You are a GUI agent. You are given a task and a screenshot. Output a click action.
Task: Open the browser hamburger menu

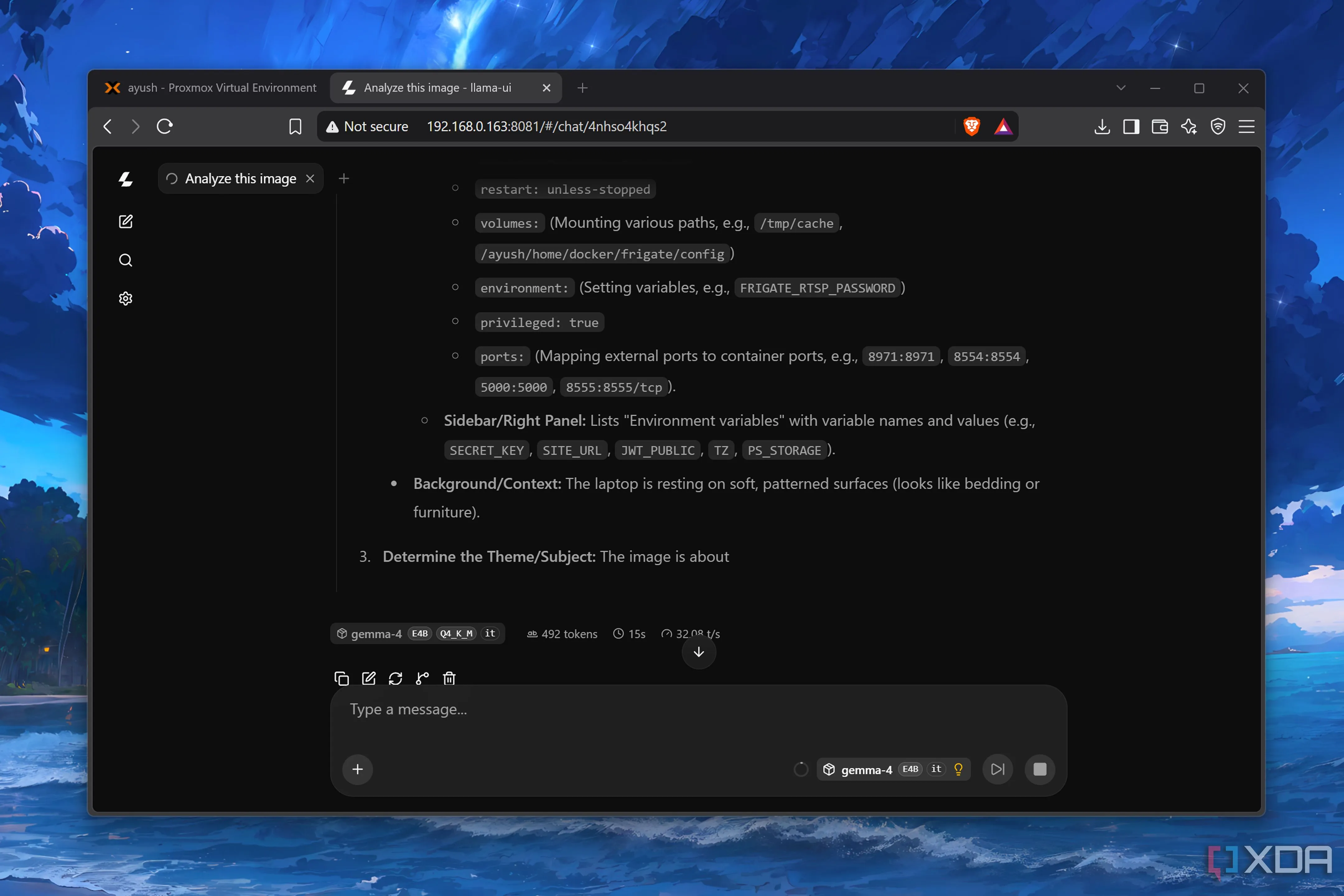click(1246, 126)
